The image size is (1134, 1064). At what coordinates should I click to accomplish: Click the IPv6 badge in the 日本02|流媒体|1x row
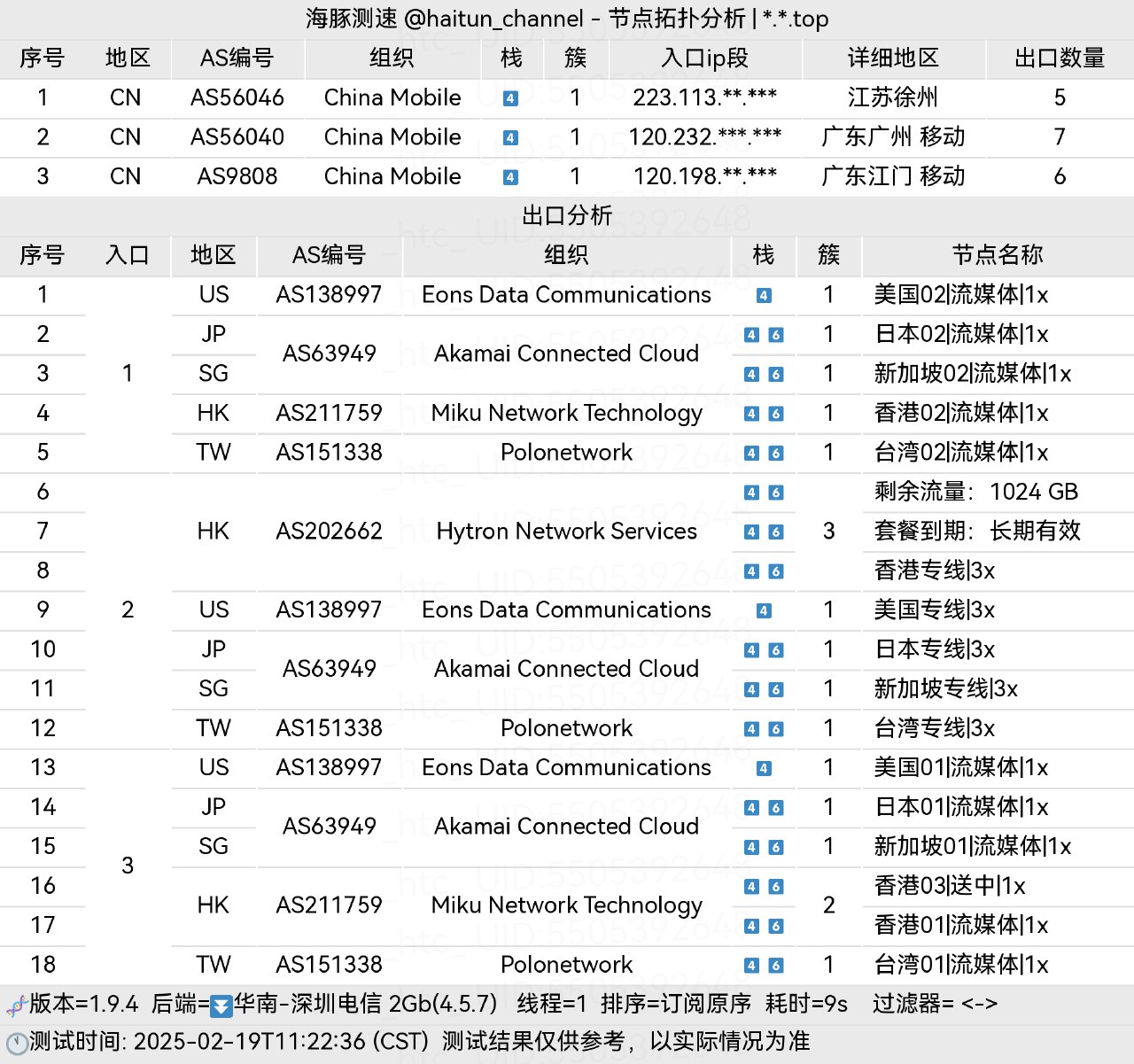(776, 335)
